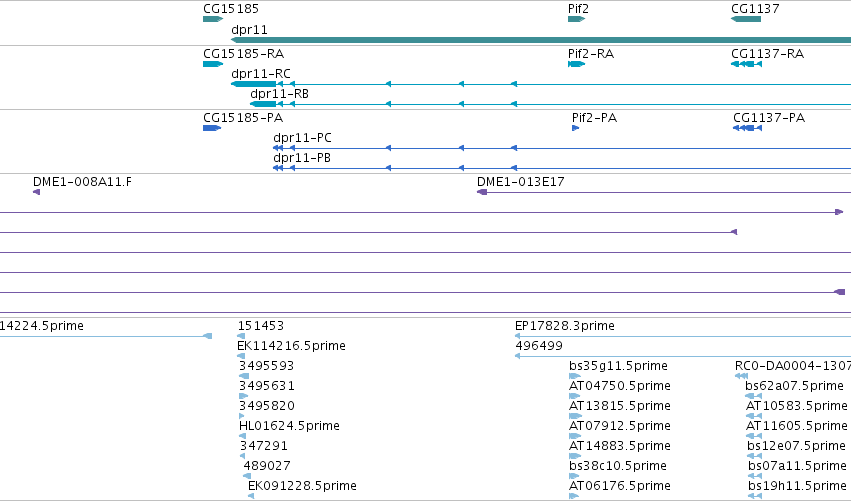This screenshot has height=501, width=851.
Task: Select the EK114216.5prime EST
Action: click(x=291, y=346)
